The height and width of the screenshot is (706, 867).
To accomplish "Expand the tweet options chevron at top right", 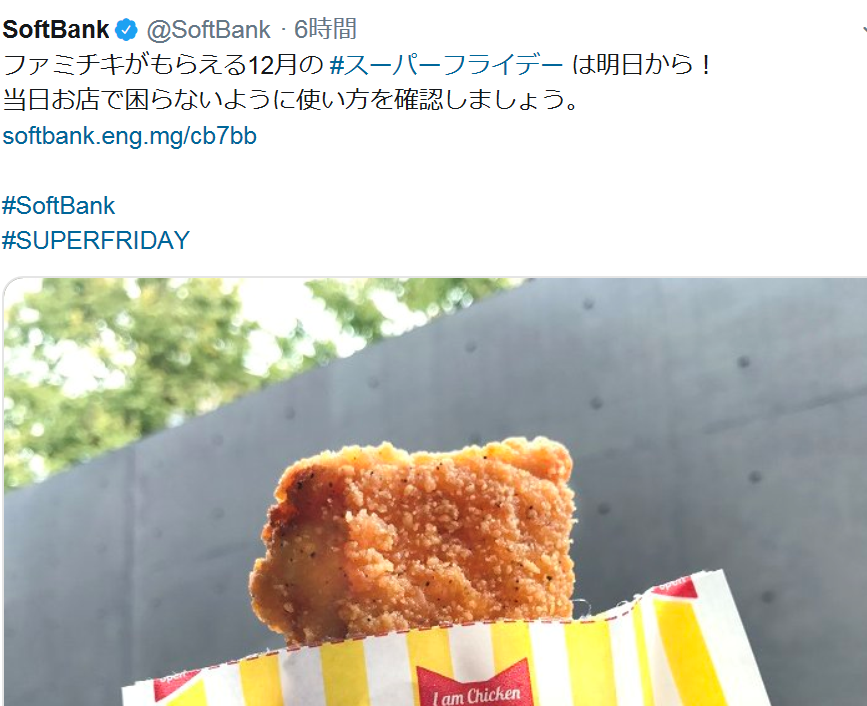I will click(x=863, y=29).
